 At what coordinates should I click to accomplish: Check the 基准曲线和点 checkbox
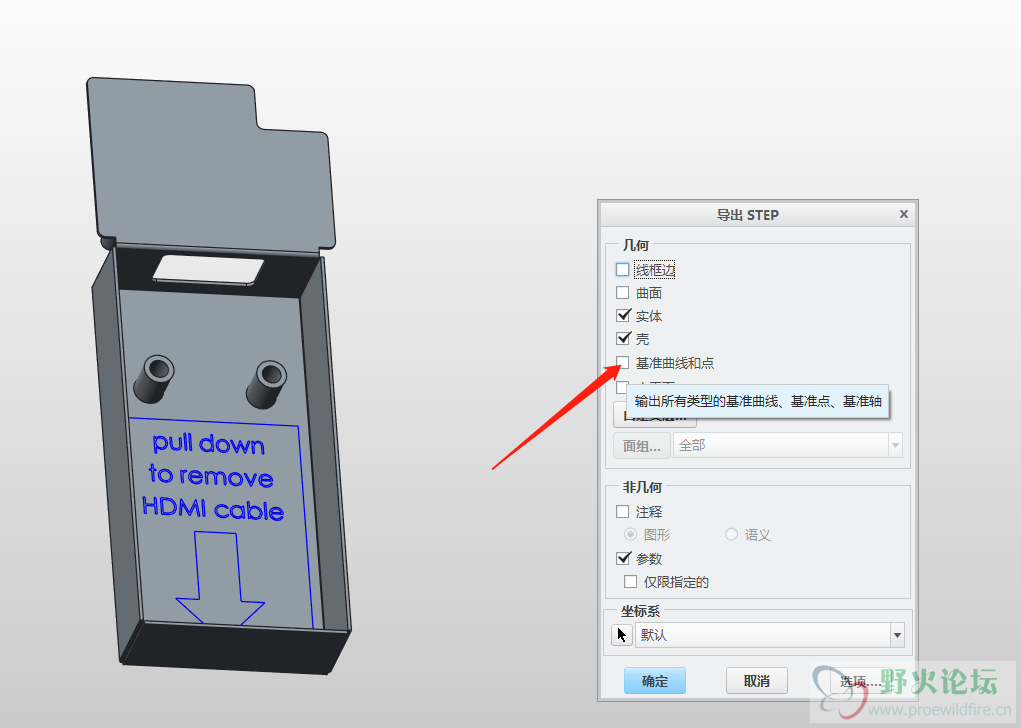[x=623, y=362]
